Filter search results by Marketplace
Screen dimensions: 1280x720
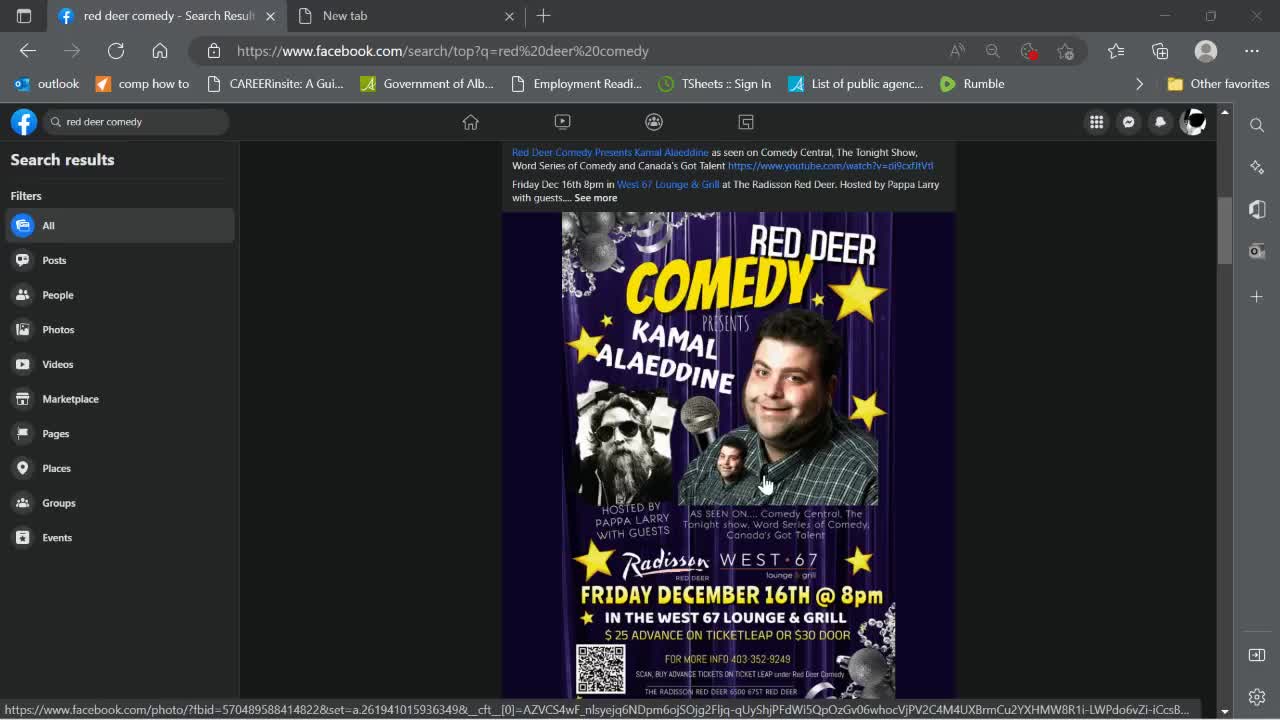coord(120,399)
